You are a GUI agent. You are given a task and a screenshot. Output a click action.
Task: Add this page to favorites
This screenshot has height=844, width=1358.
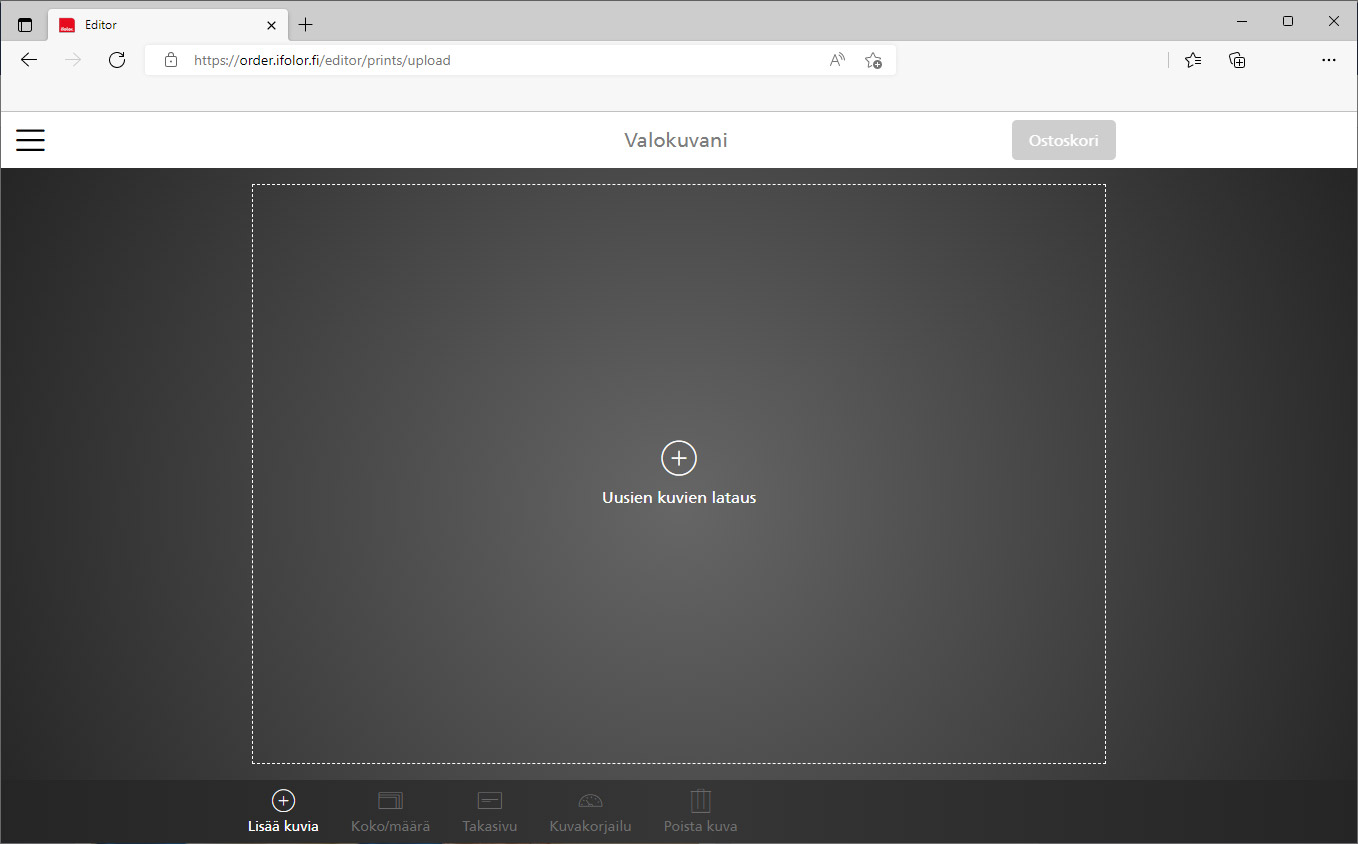pos(873,60)
